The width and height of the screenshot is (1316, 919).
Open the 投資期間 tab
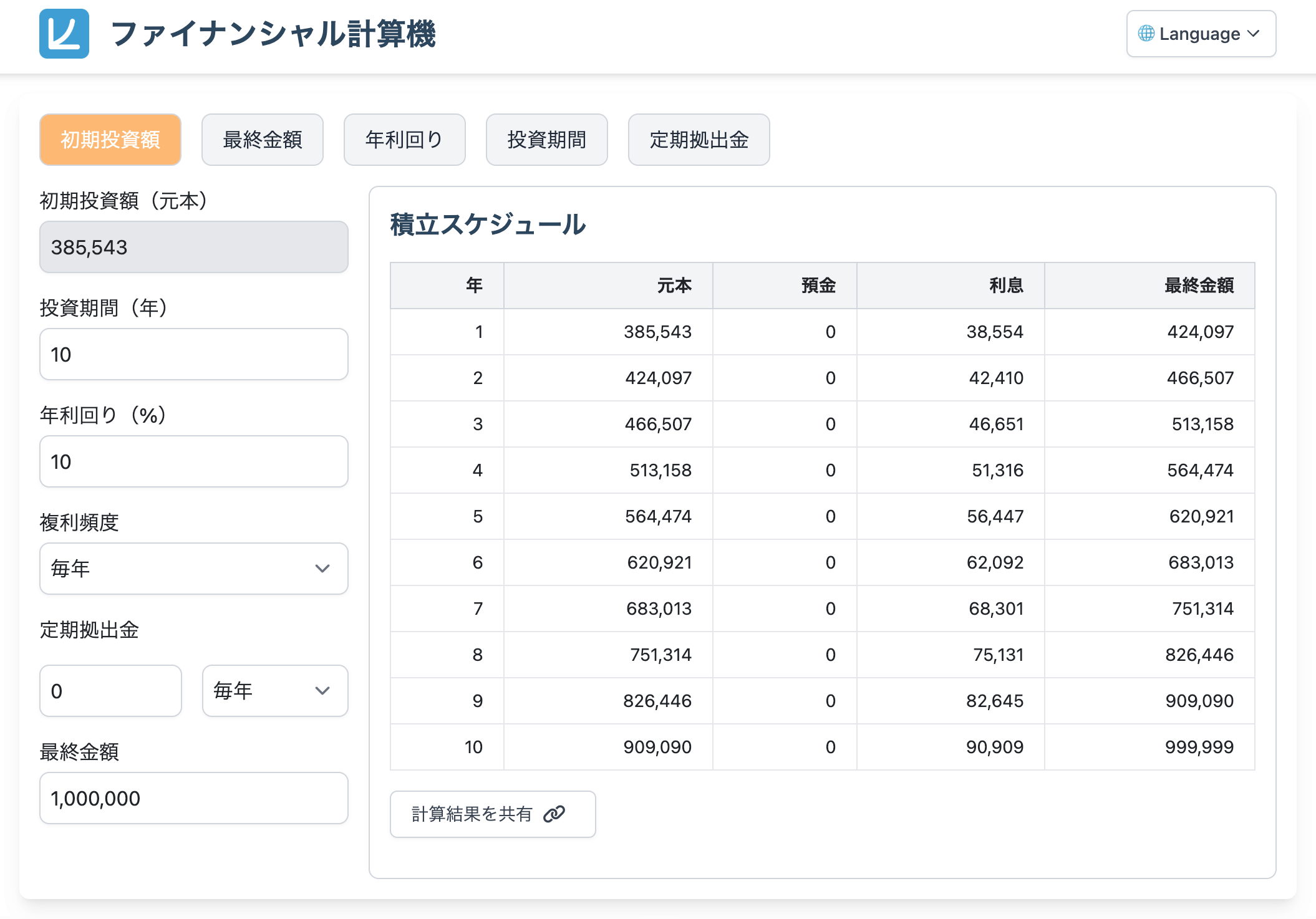tap(546, 140)
